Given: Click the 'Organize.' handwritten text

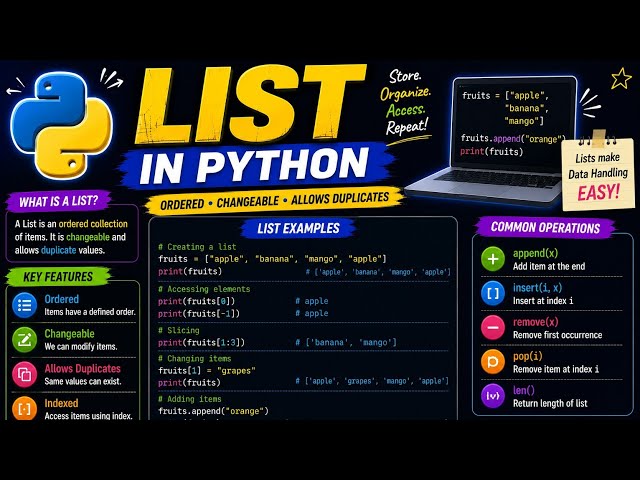Looking at the screenshot, I should 405,93.
